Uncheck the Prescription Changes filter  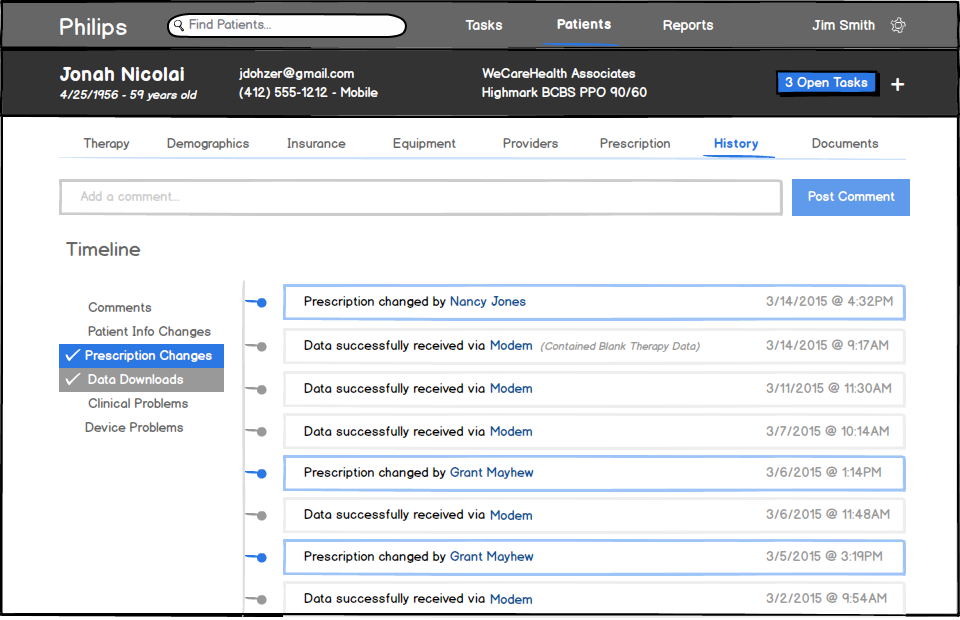coord(141,356)
